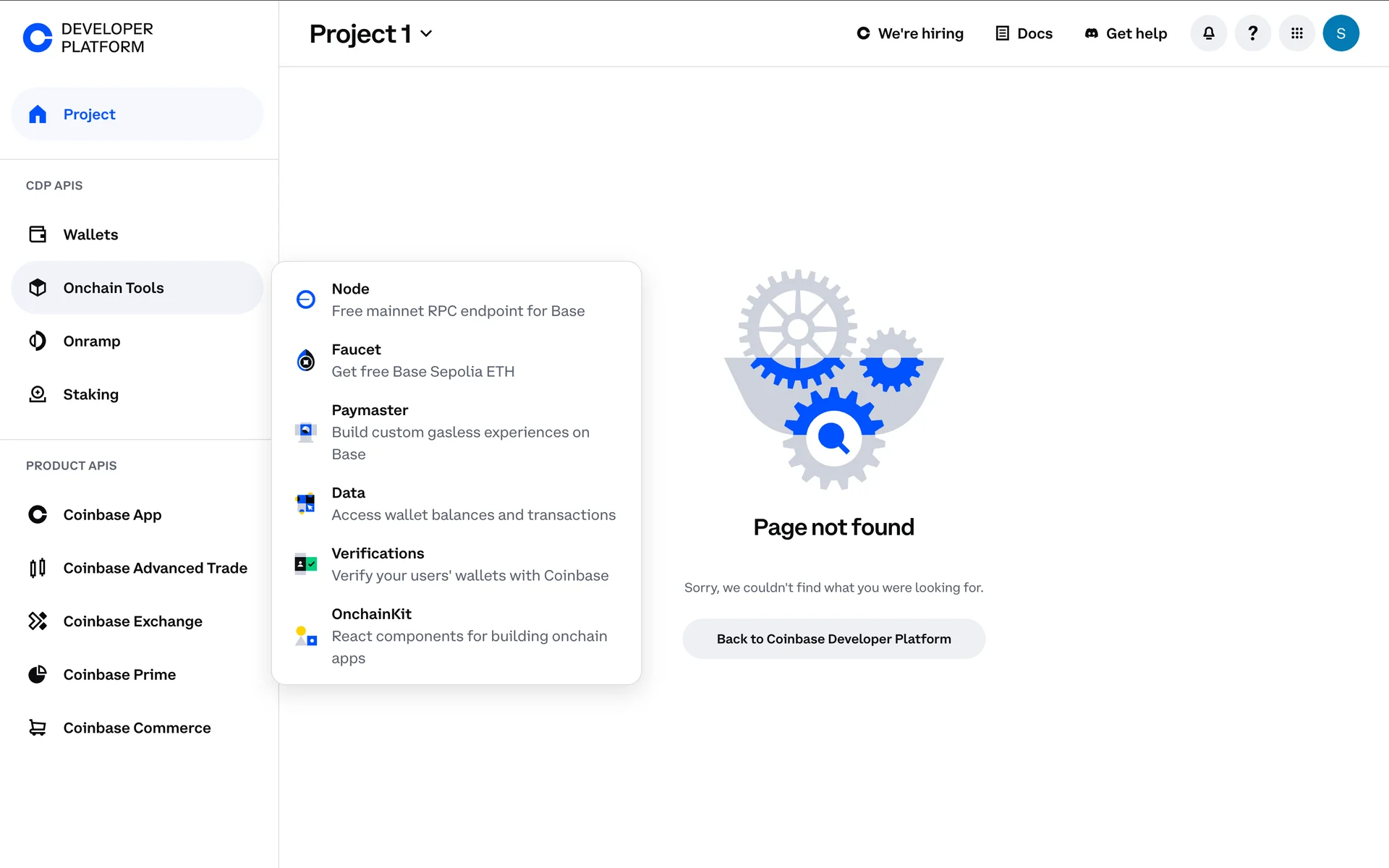Click the user avatar S icon
1389x868 pixels.
tap(1341, 33)
